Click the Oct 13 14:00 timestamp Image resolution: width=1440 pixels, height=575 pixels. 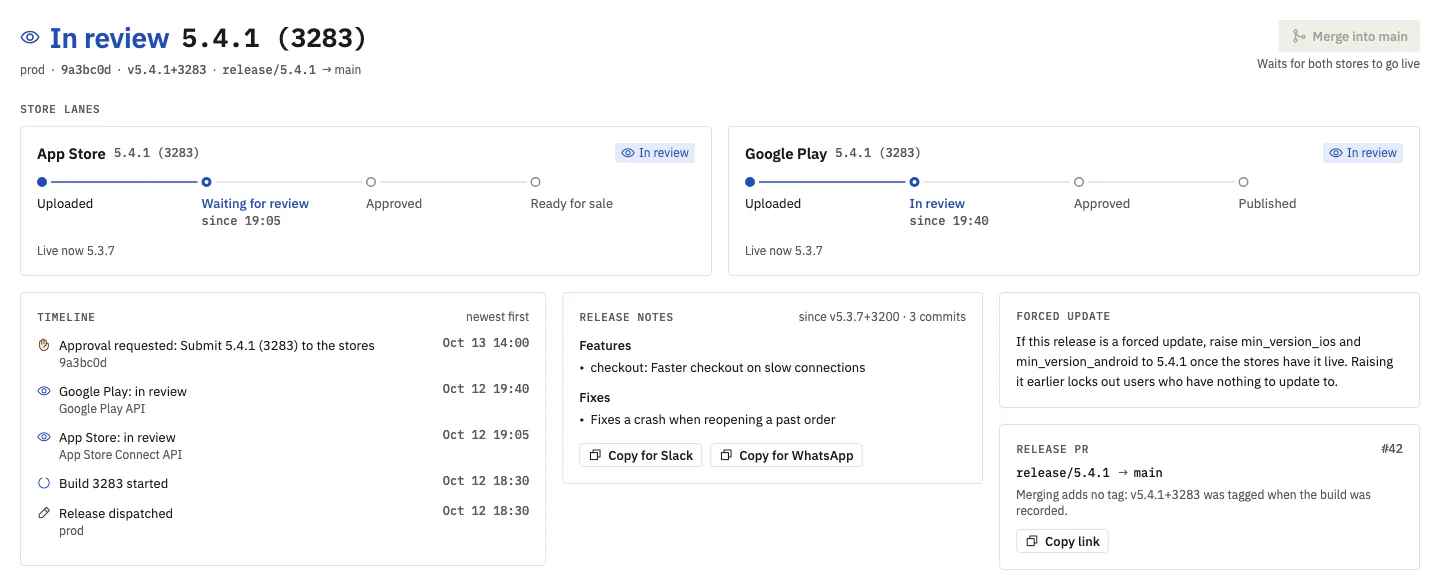(486, 343)
